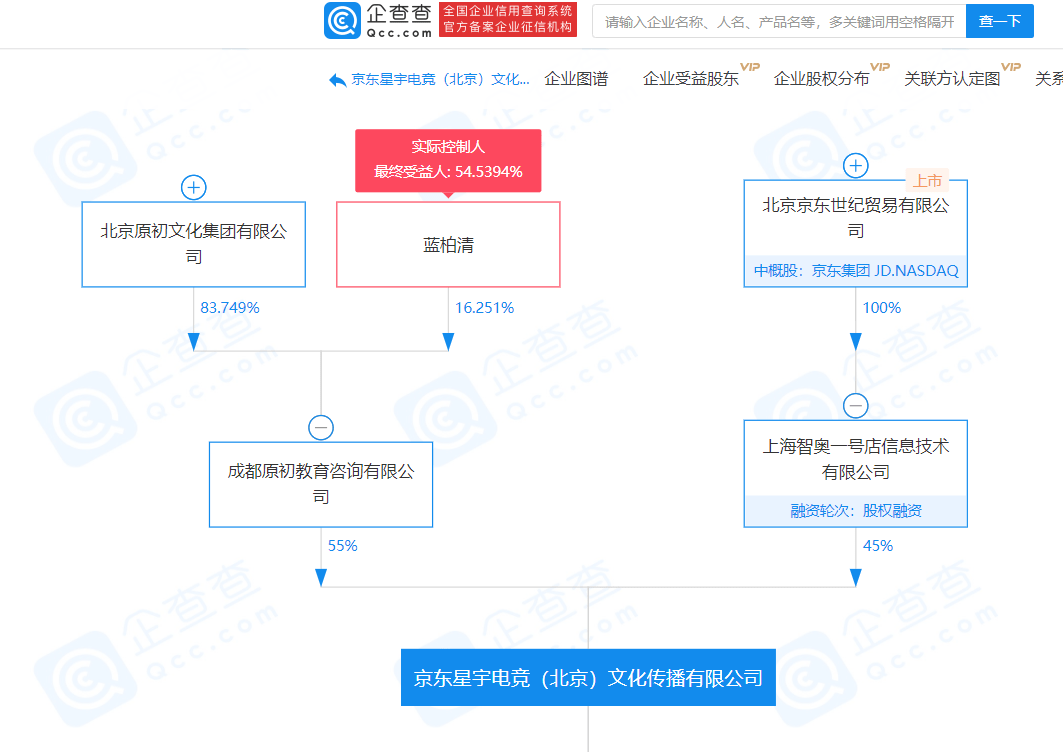Click VIP badge beside 关联方认定图
This screenshot has width=1063, height=752.
[x=1011, y=66]
